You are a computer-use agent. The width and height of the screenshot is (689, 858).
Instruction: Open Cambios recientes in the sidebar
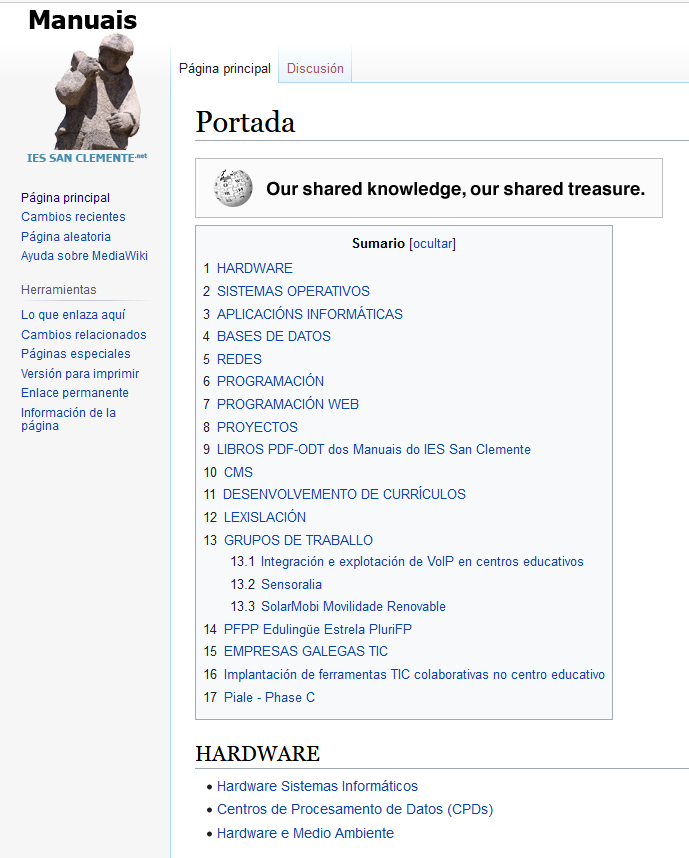(x=73, y=217)
